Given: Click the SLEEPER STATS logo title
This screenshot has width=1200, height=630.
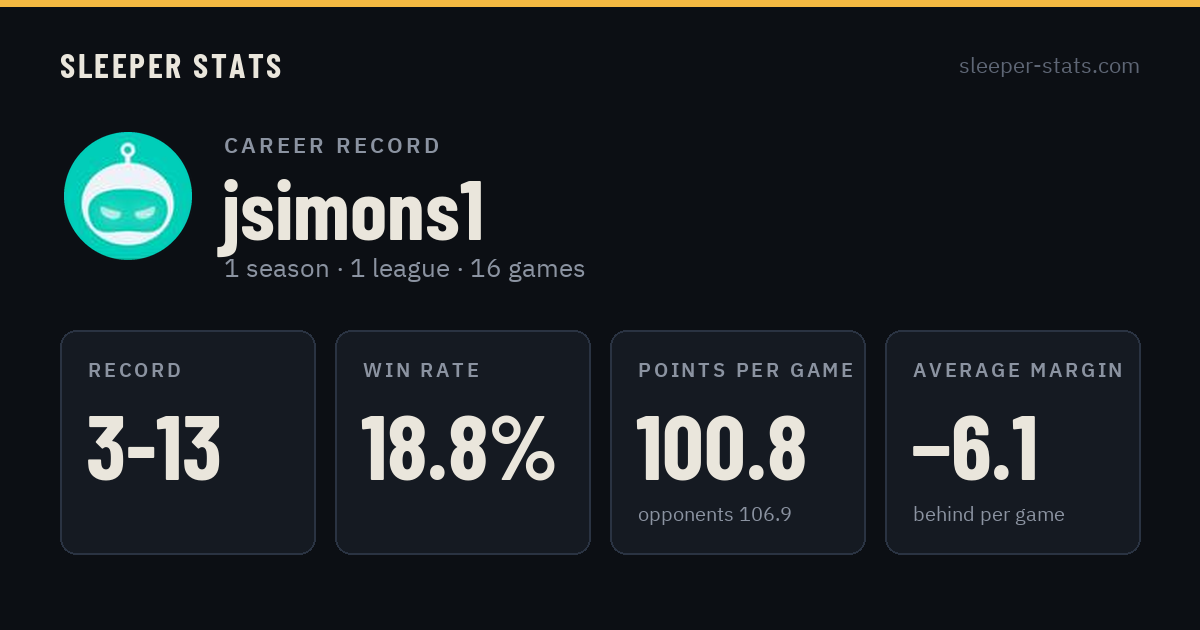Looking at the screenshot, I should [171, 67].
